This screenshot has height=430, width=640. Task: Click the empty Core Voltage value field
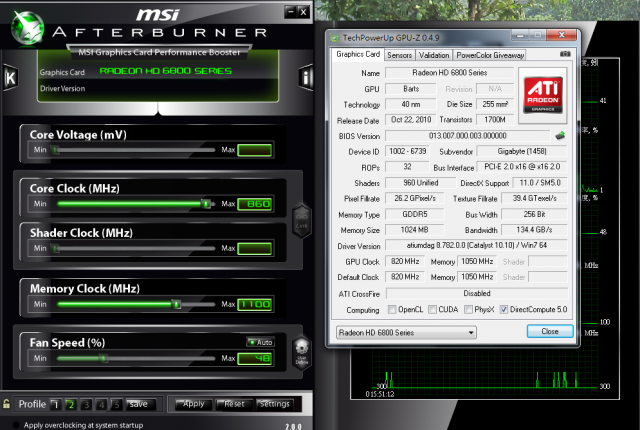click(255, 150)
